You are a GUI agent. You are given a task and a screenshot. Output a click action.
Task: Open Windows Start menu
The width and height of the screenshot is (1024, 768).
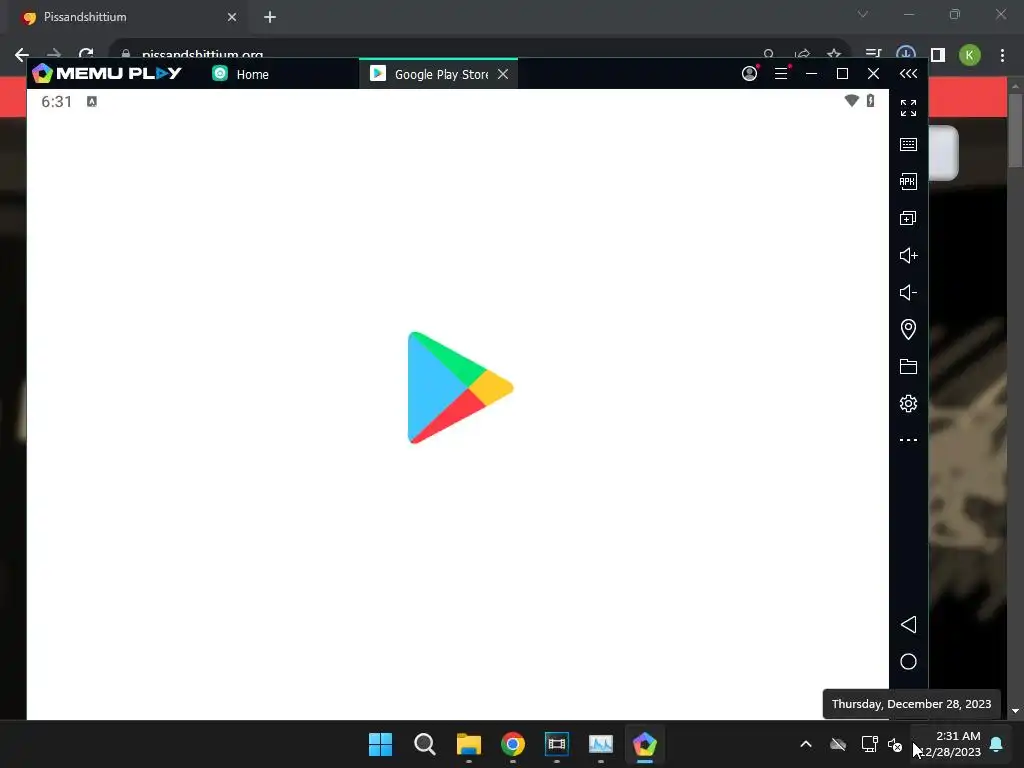[x=380, y=744]
